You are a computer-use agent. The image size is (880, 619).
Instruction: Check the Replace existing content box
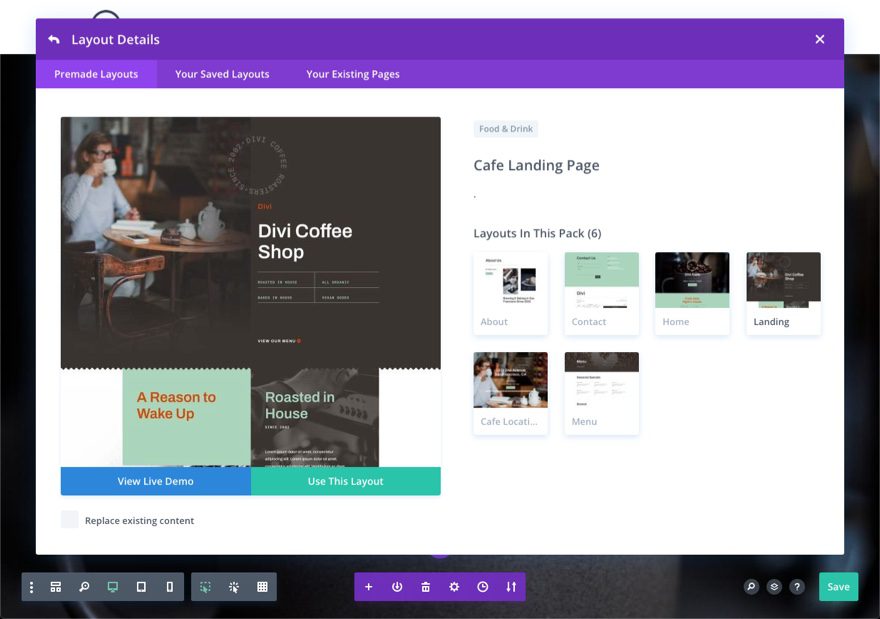point(68,520)
